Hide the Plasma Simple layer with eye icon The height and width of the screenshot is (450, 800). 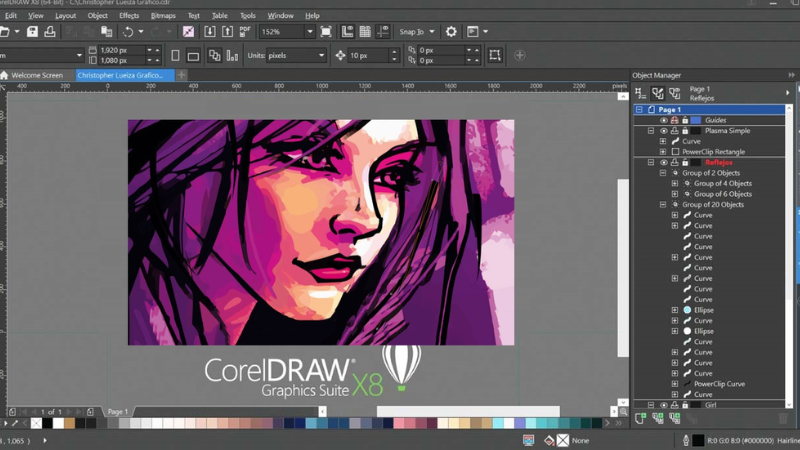663,131
